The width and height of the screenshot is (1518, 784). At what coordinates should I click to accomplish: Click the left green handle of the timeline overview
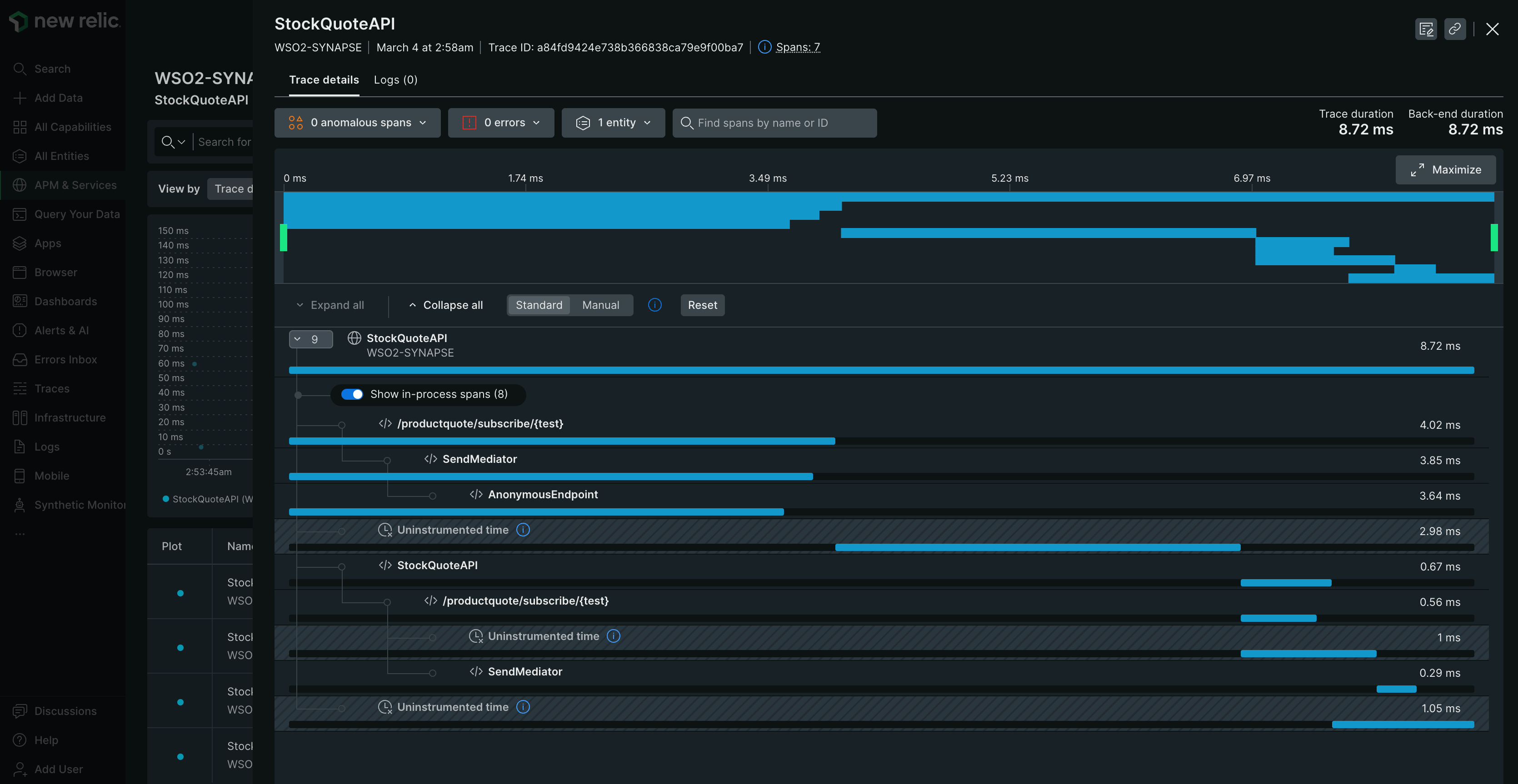click(x=284, y=238)
